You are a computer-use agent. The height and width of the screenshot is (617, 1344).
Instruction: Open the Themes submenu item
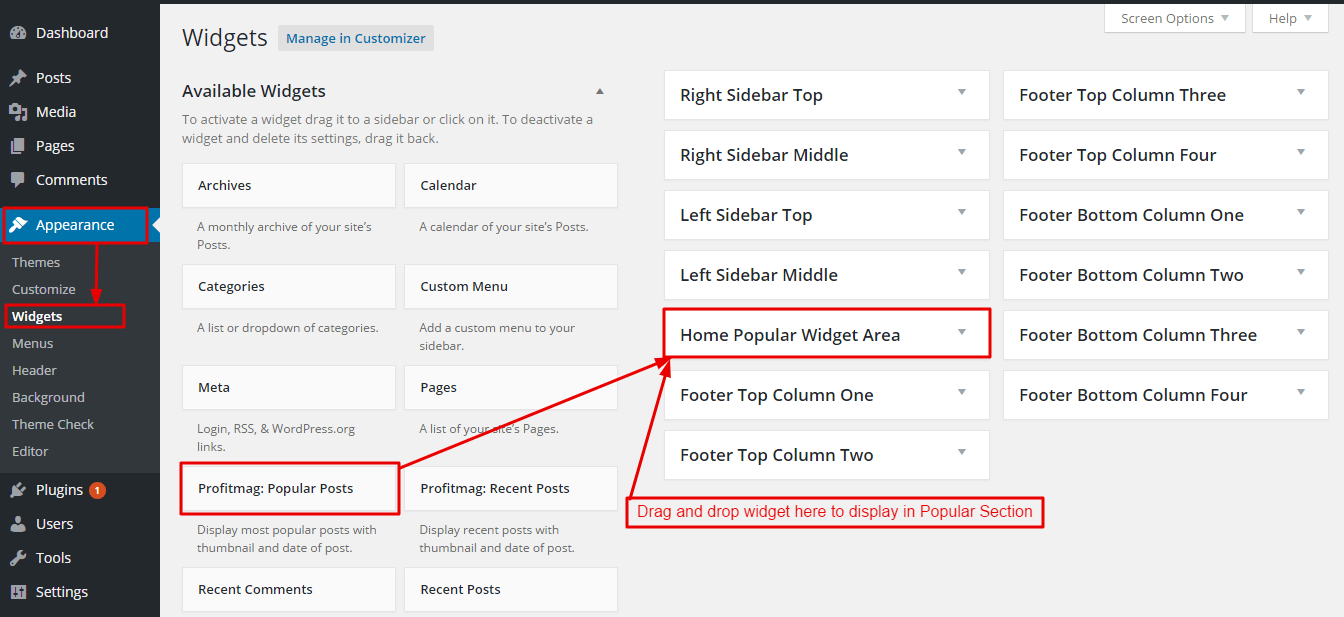pos(36,262)
